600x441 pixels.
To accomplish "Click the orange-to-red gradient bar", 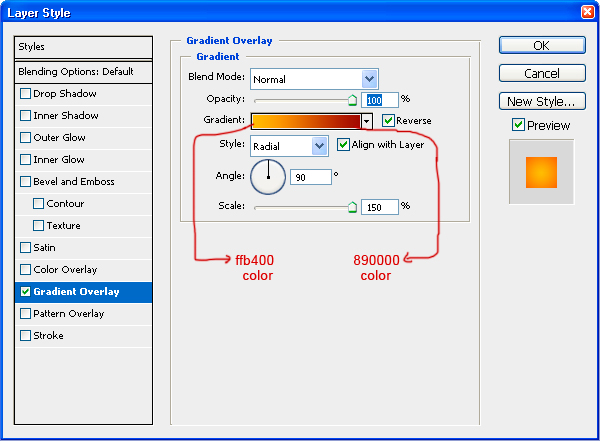I will pyautogui.click(x=306, y=121).
